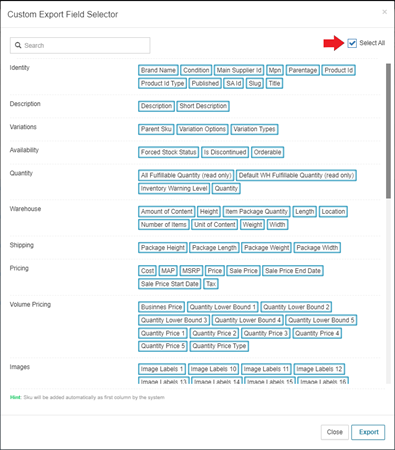Toggle the Published field tag
Image resolution: width=395 pixels, height=450 pixels.
tap(205, 83)
